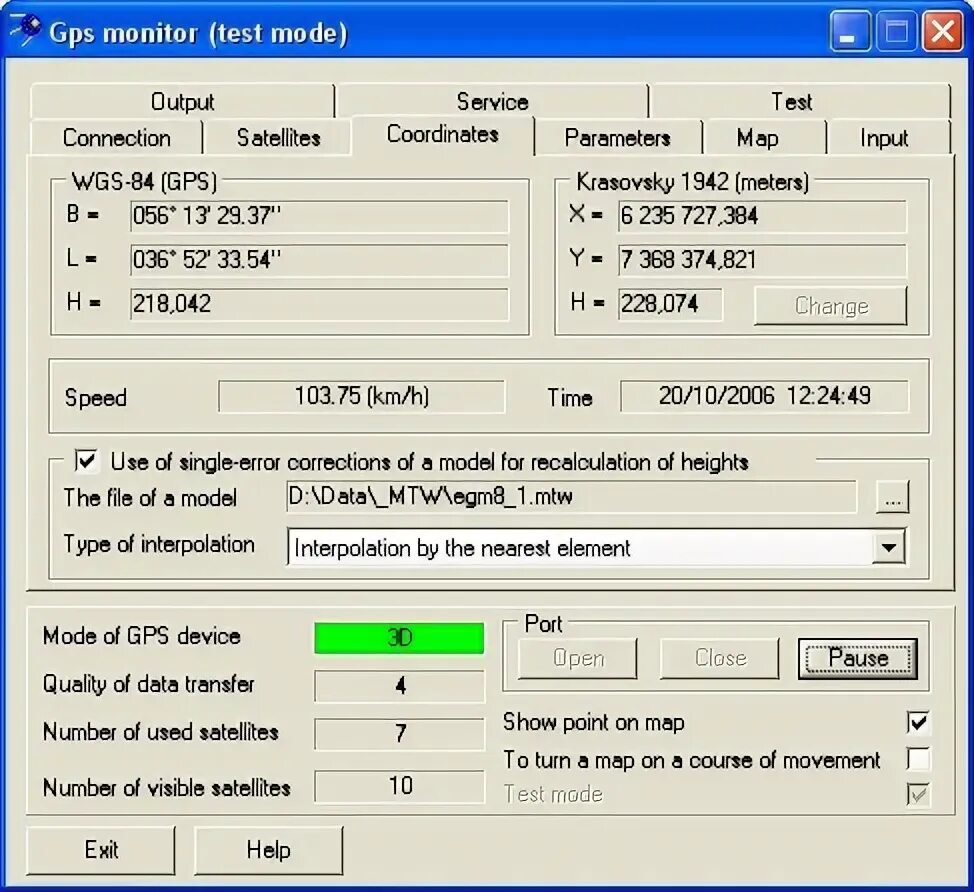
Task: Browse for model file with ... button
Action: point(892,497)
